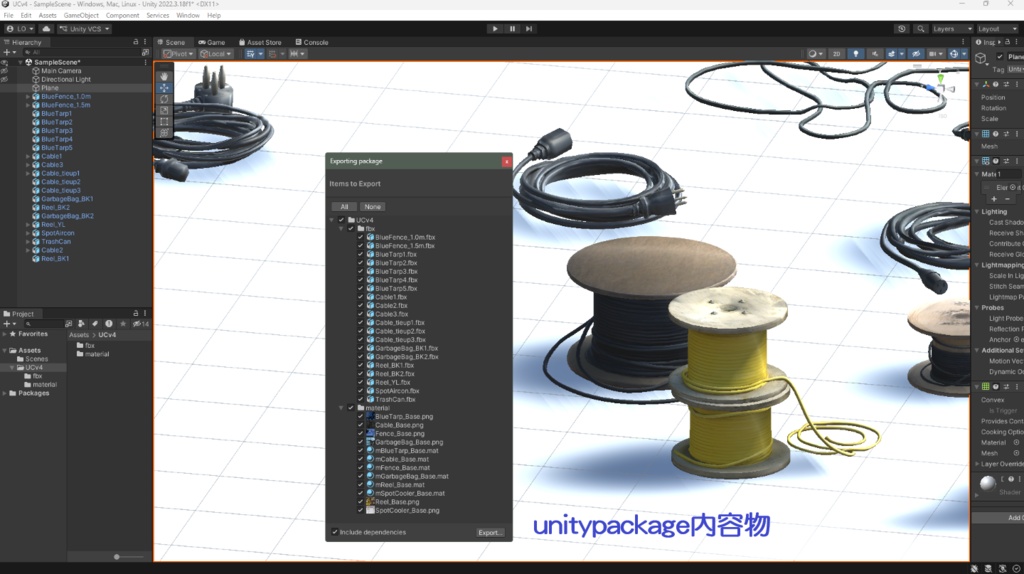
Task: Switch to the Console tab
Action: (312, 42)
